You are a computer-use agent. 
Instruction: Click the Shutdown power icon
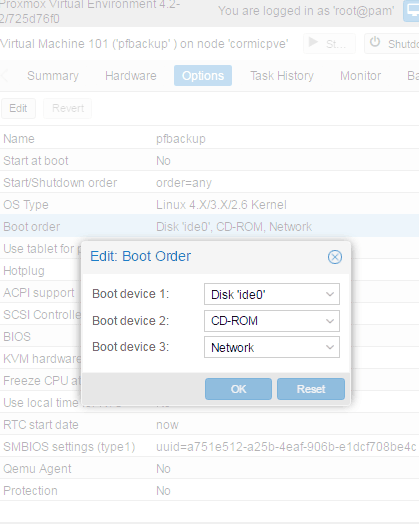pyautogui.click(x=375, y=42)
